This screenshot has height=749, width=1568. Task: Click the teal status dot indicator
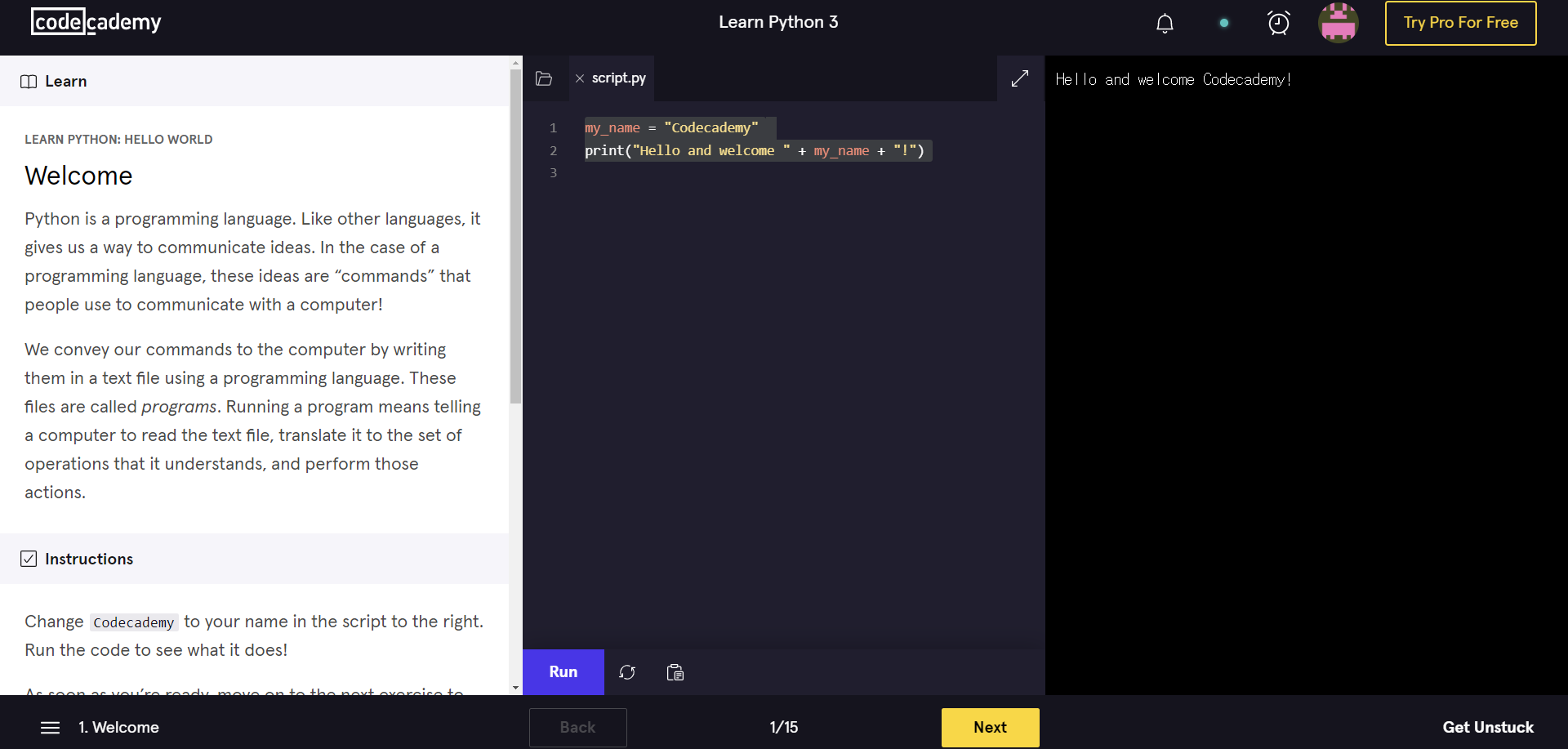(x=1223, y=23)
